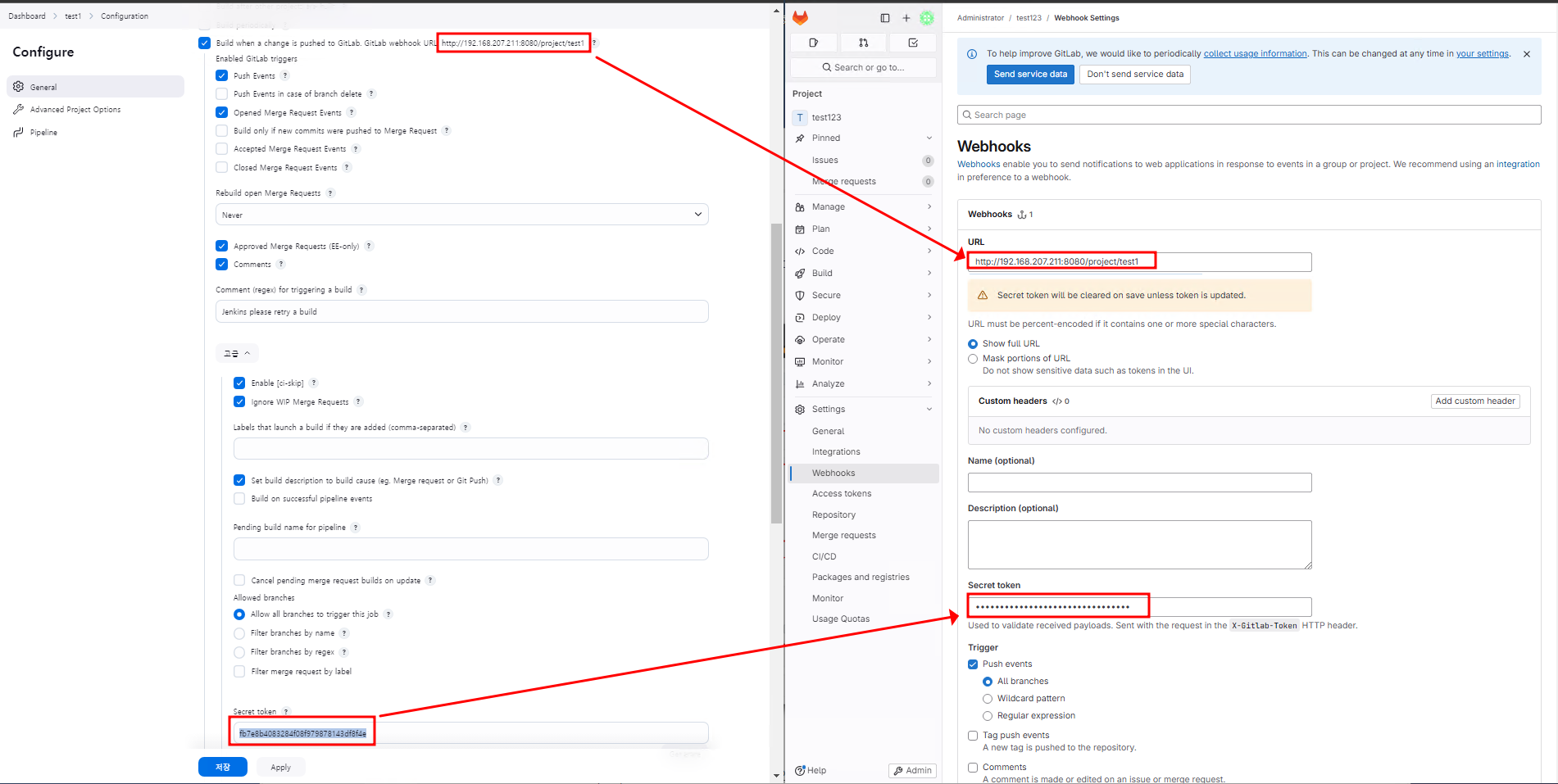Click the Advanced Project Options wrench icon
Screen dimensions: 1558x784
(x=19, y=109)
